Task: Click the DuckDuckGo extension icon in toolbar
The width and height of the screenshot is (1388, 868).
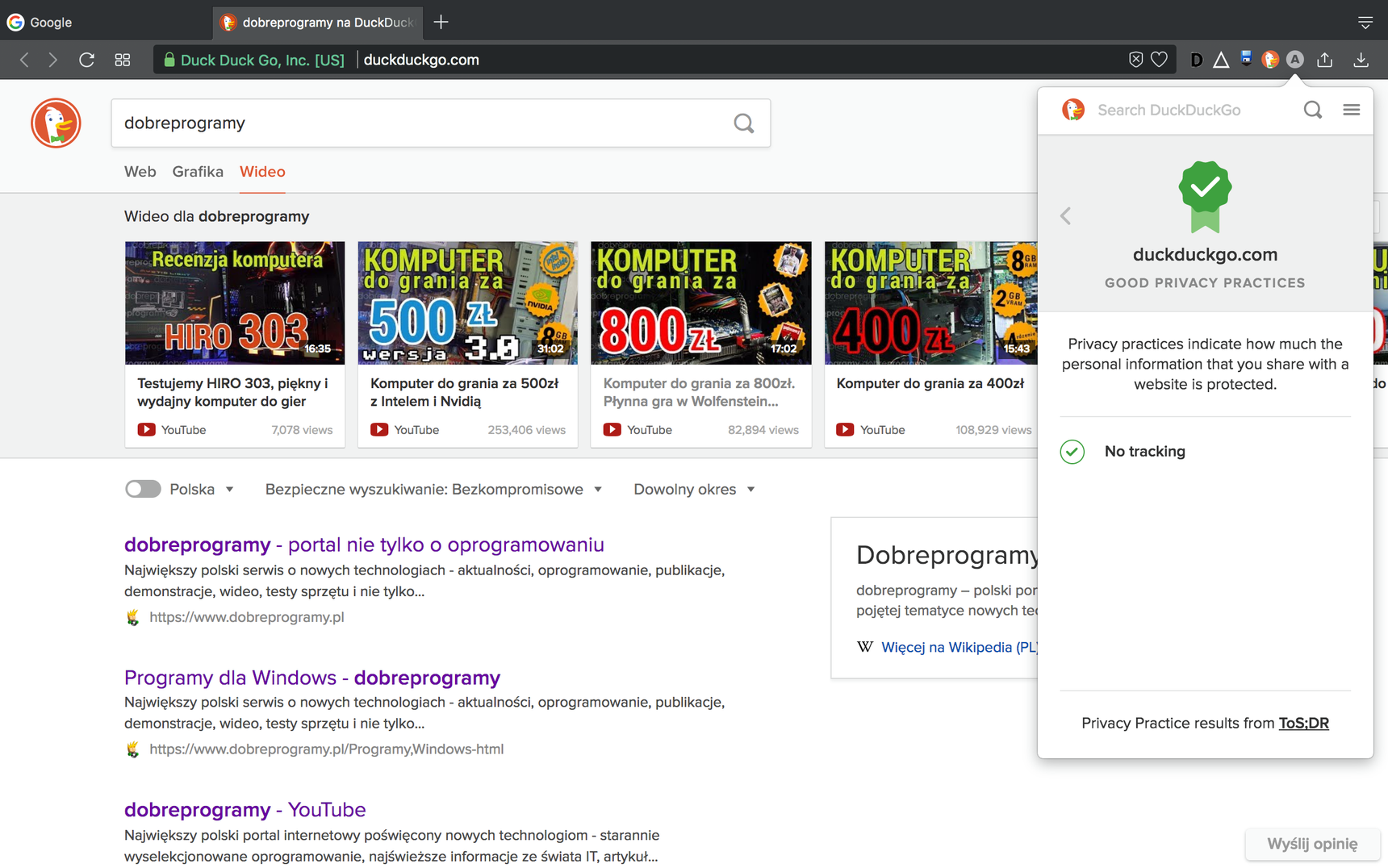Action: tap(1270, 60)
